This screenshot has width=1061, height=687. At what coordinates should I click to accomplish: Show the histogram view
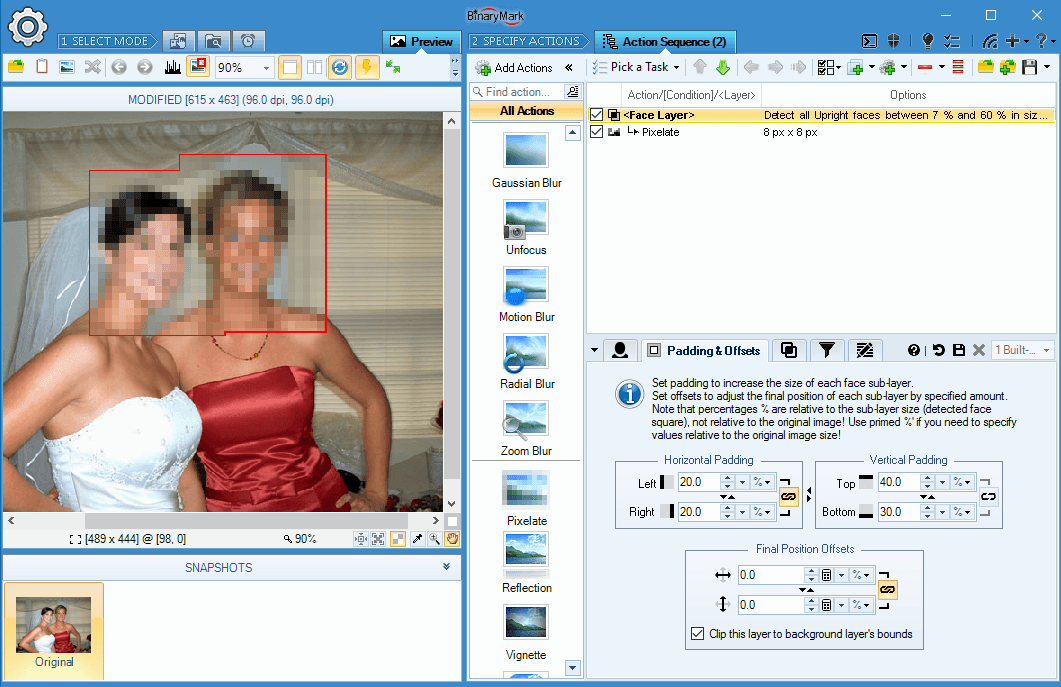(173, 67)
